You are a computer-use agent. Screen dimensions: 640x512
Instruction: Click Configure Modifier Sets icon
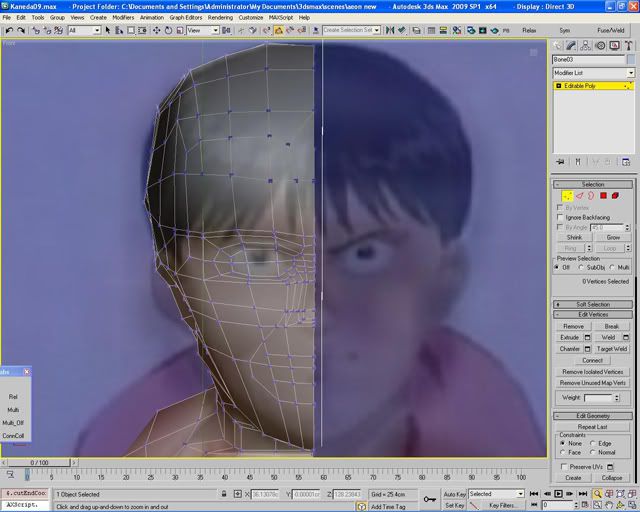tap(628, 162)
